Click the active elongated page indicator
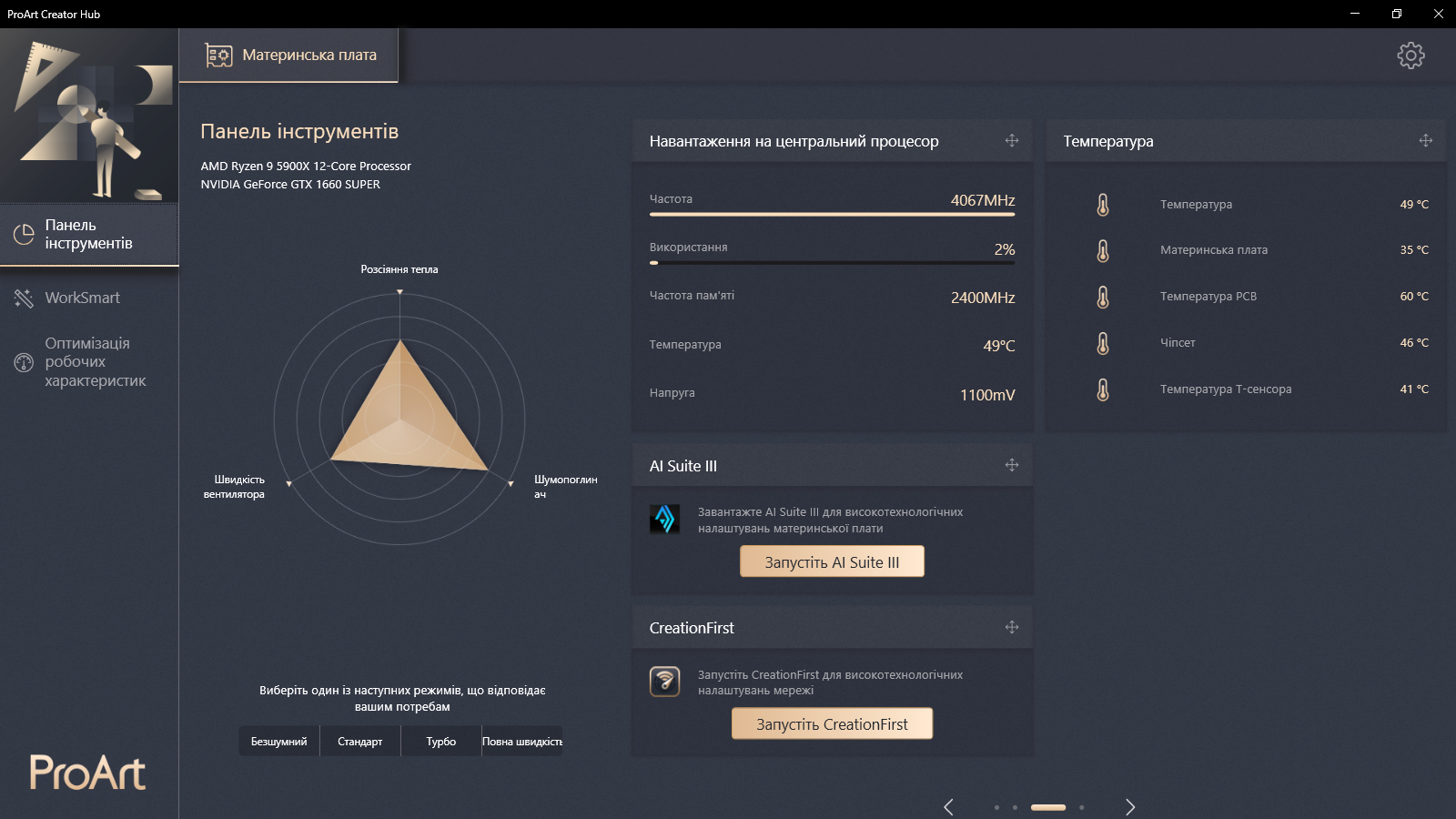This screenshot has width=1456, height=819. (1048, 807)
